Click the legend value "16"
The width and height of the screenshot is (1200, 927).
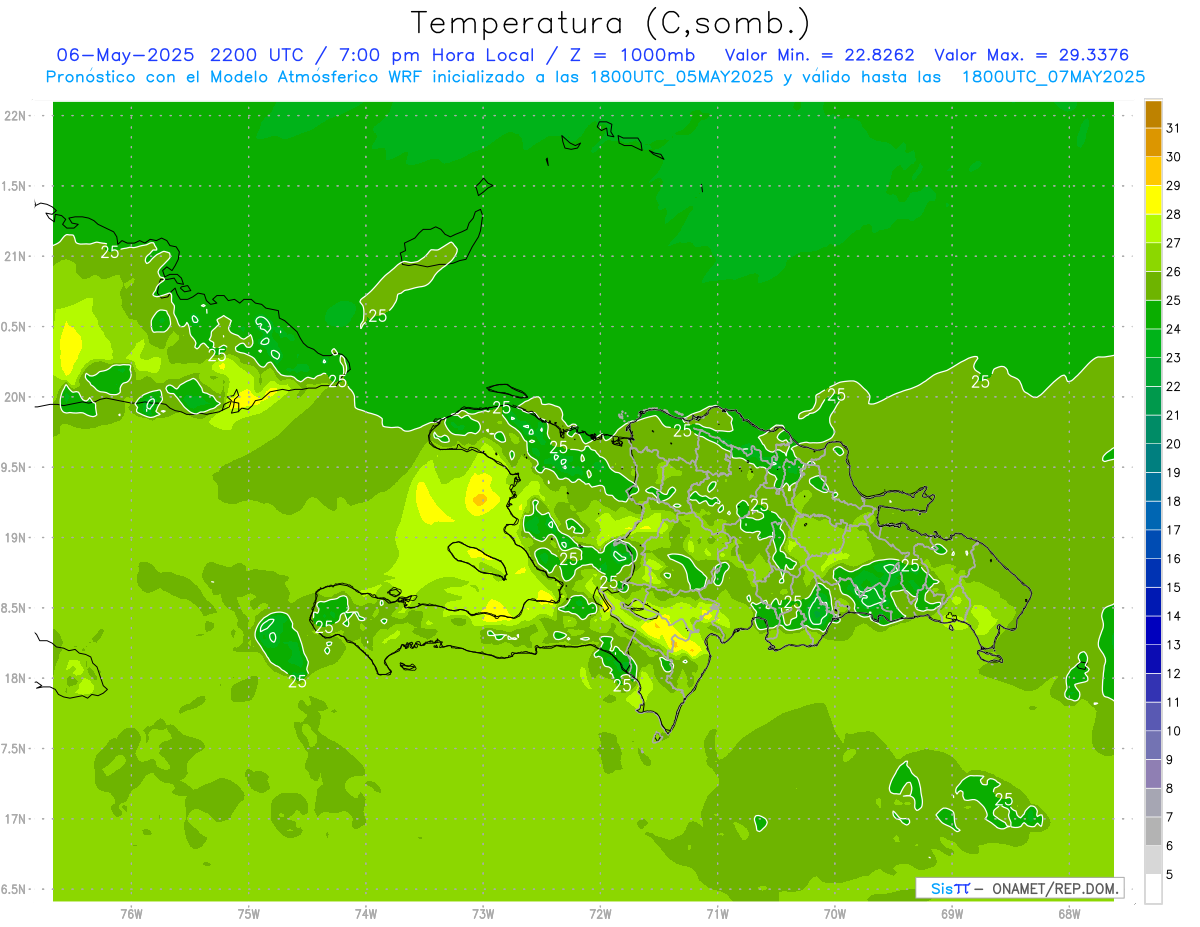click(x=1174, y=559)
